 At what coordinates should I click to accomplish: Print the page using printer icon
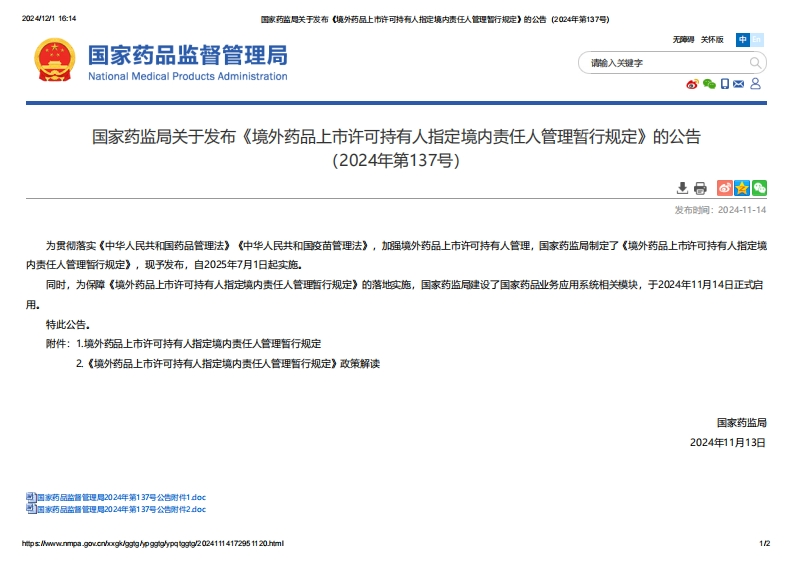click(700, 188)
